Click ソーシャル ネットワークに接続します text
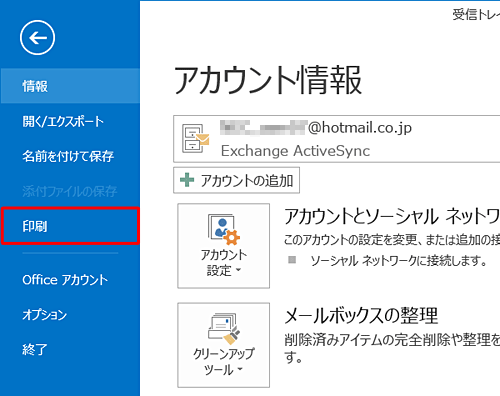 pos(399,260)
